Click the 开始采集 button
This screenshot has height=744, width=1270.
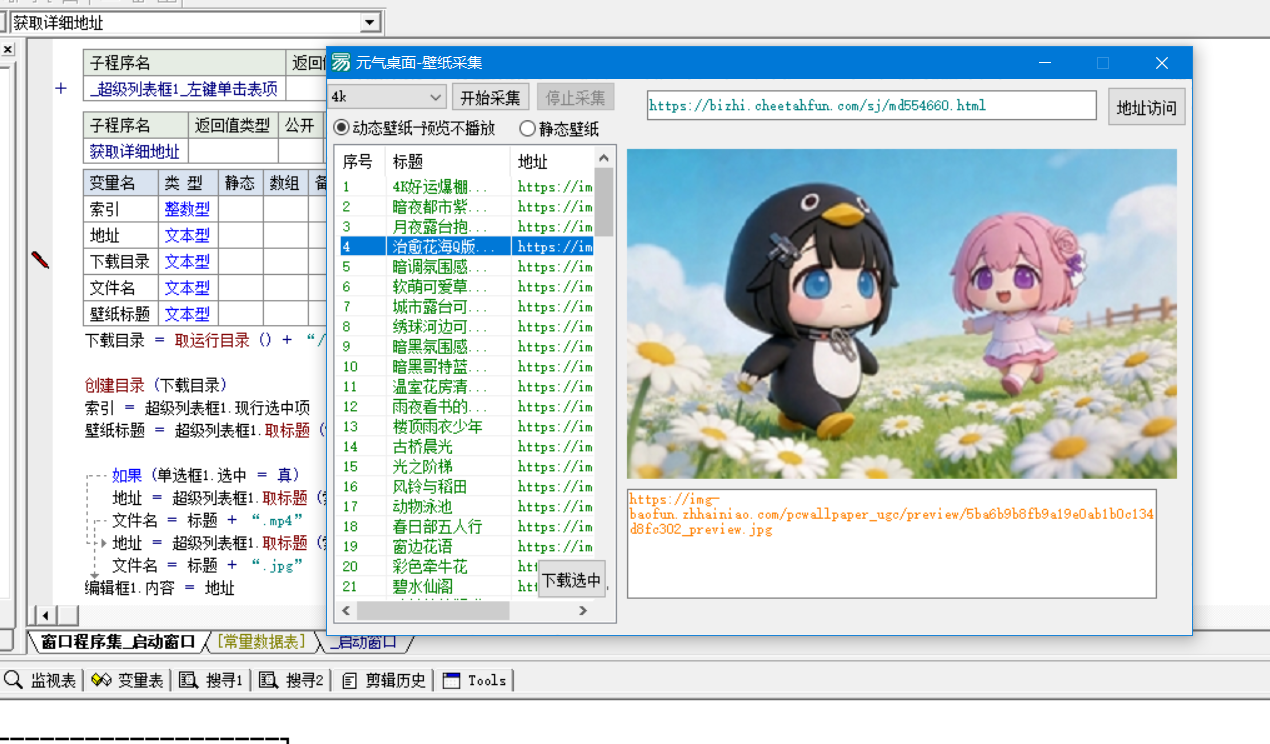pos(491,97)
